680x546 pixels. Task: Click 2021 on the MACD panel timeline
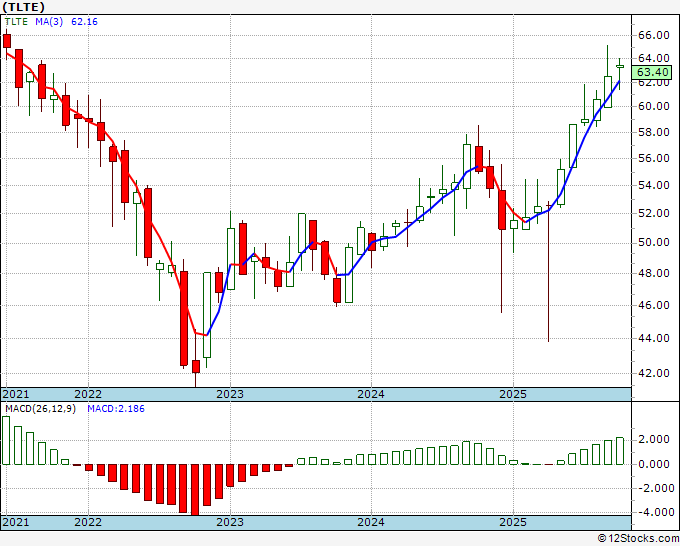16,522
